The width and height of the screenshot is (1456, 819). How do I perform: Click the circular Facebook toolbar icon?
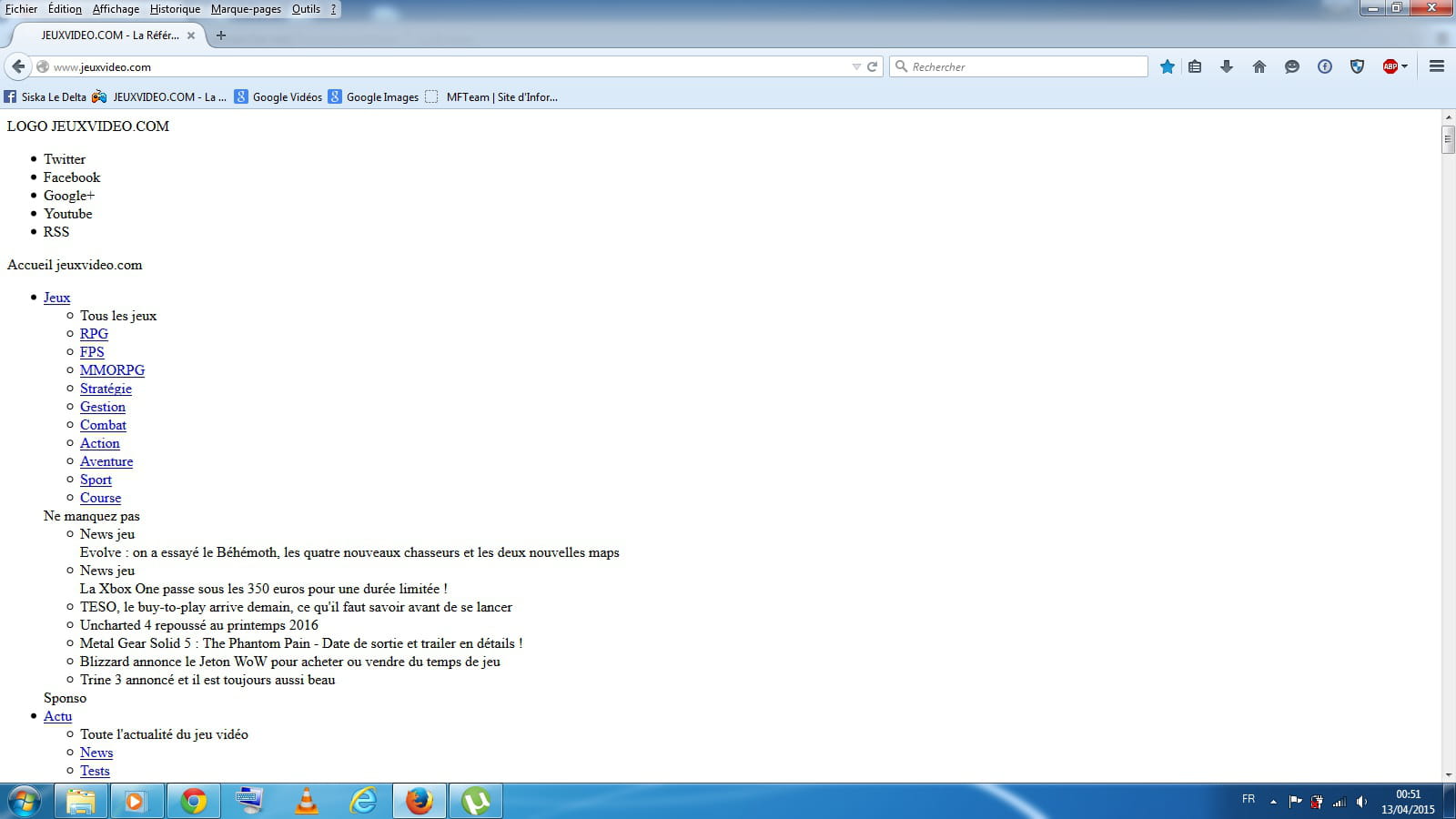coord(1325,66)
